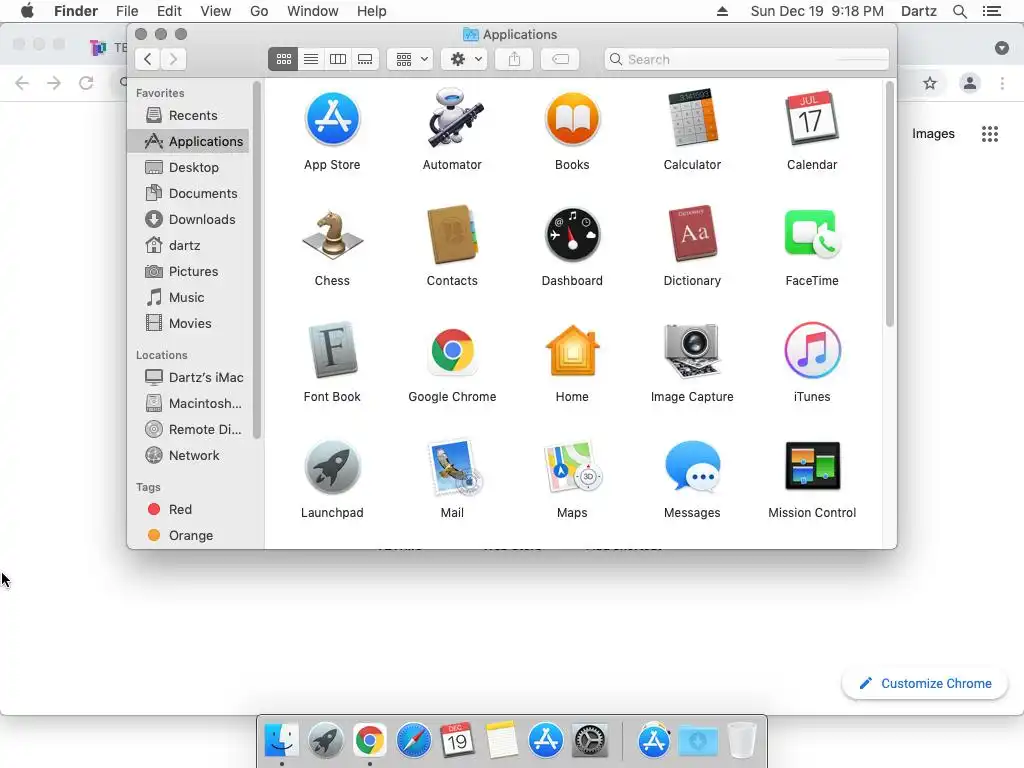Viewport: 1024px width, 768px height.
Task: Open Google apps grid in Chrome
Action: click(990, 134)
